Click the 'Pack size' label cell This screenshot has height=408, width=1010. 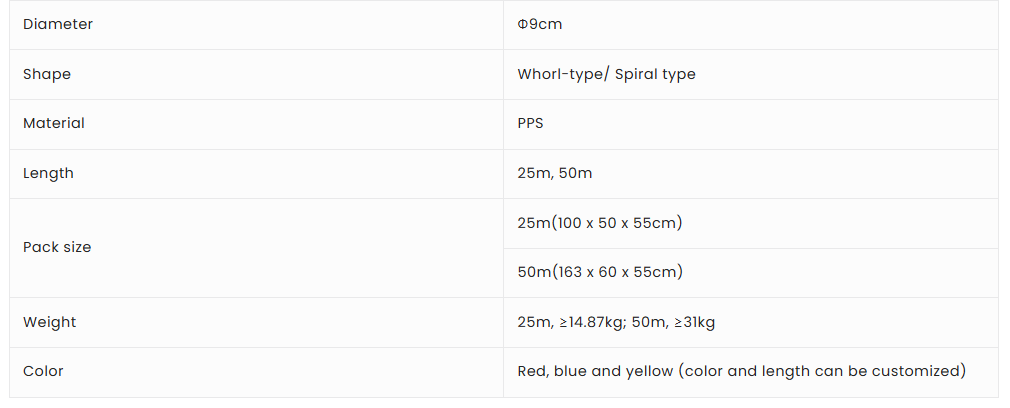click(x=57, y=247)
